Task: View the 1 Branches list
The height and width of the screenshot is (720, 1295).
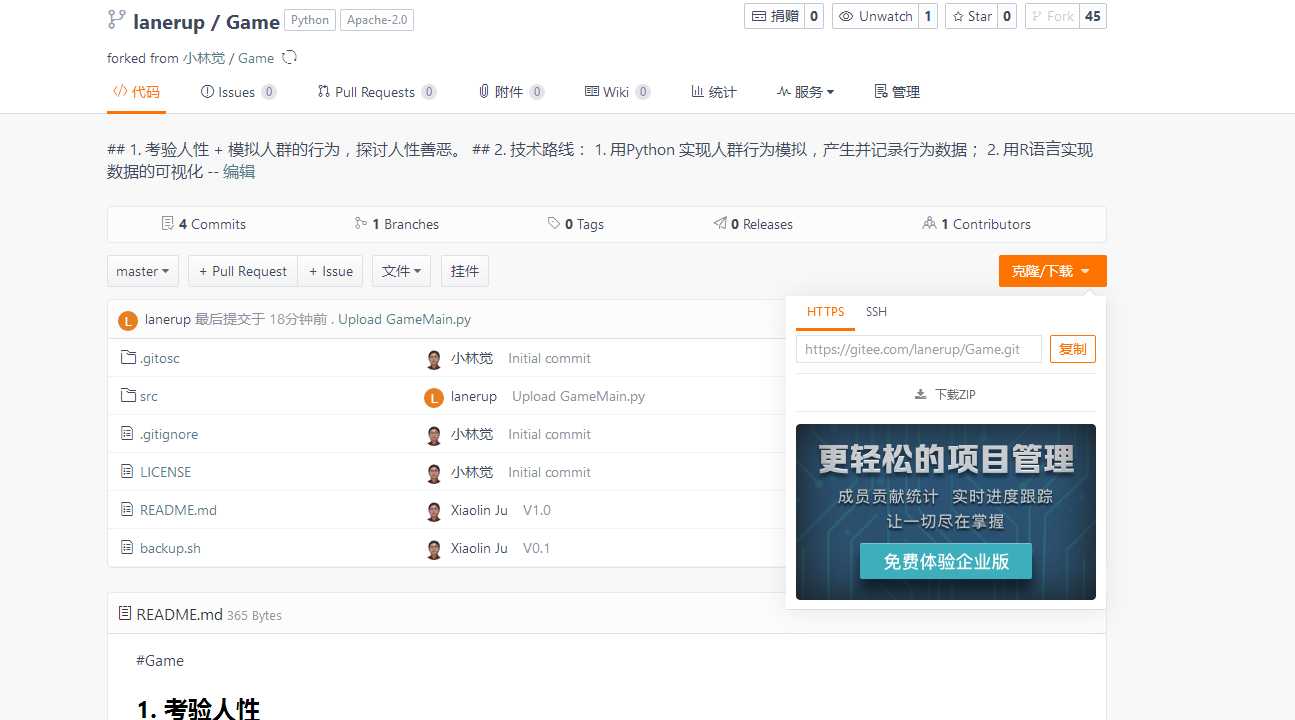Action: [x=397, y=224]
